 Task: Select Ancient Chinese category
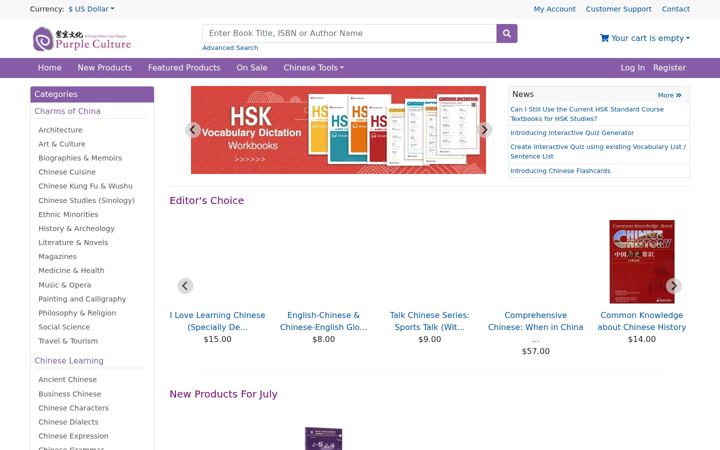point(68,379)
